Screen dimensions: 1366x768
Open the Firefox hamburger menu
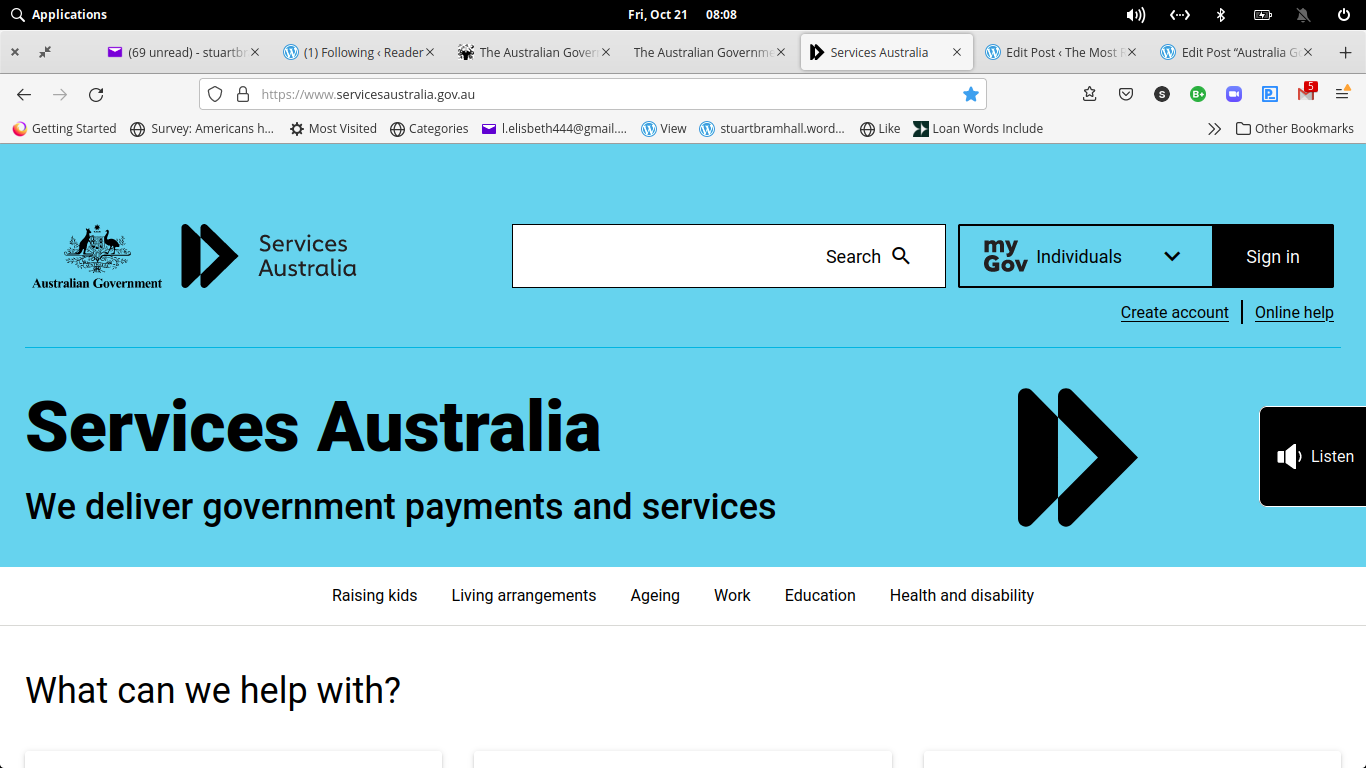[1342, 94]
